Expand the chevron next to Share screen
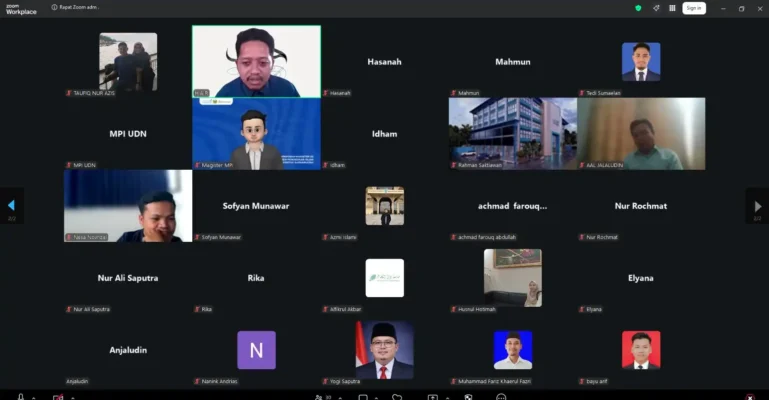Image resolution: width=769 pixels, height=400 pixels. pos(447,398)
